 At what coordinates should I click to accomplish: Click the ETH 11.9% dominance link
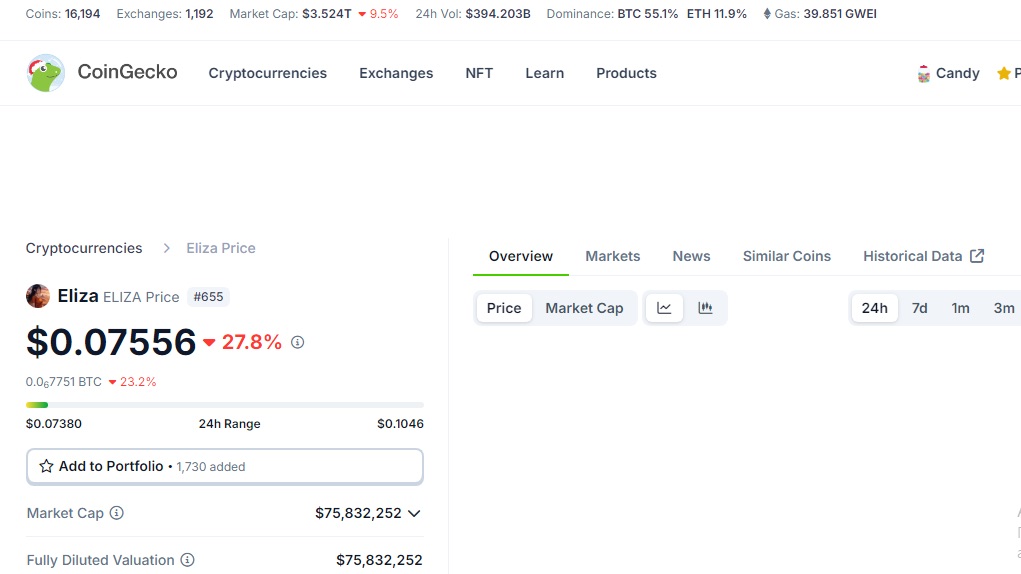coord(717,14)
